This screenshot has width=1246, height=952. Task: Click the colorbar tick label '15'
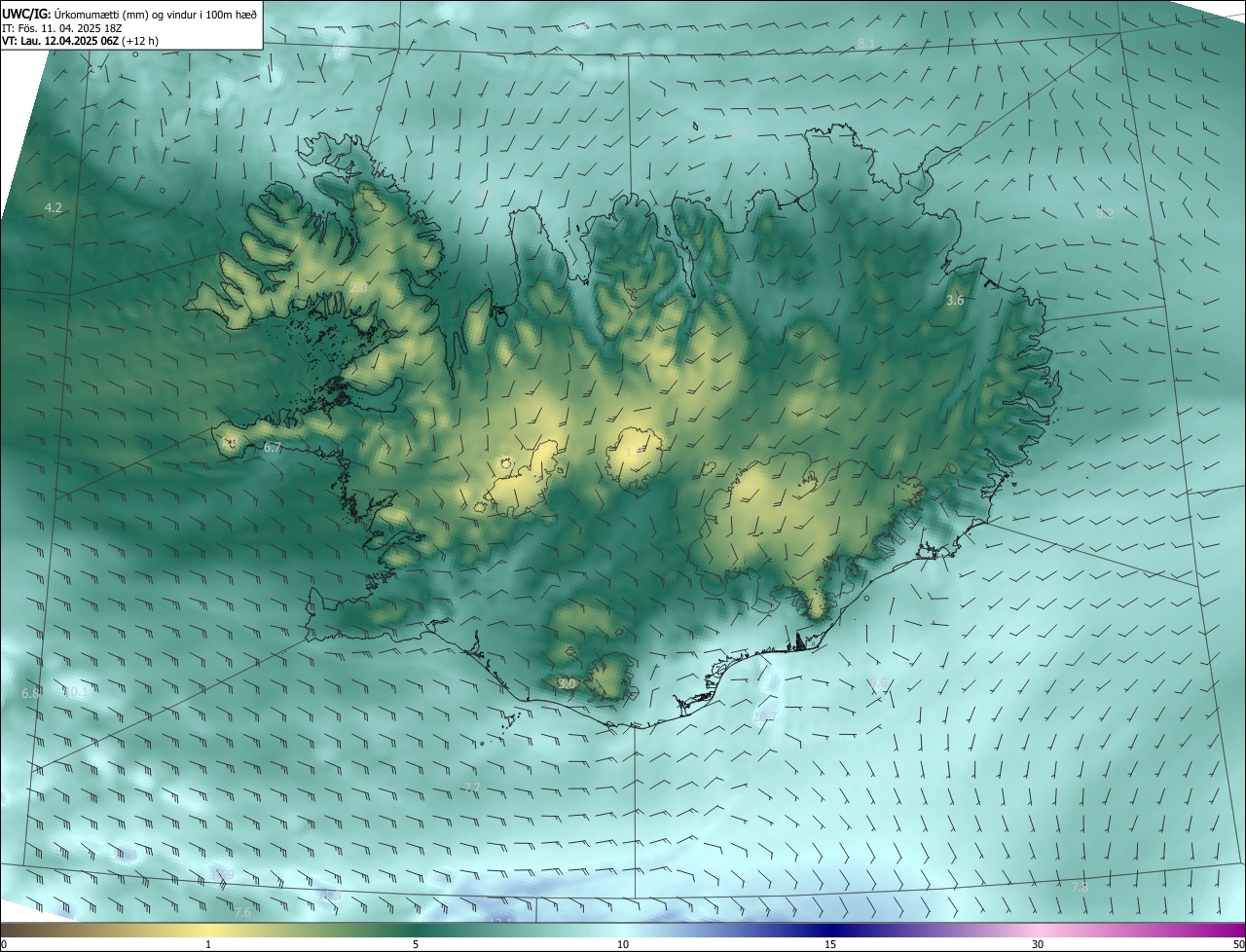830,944
